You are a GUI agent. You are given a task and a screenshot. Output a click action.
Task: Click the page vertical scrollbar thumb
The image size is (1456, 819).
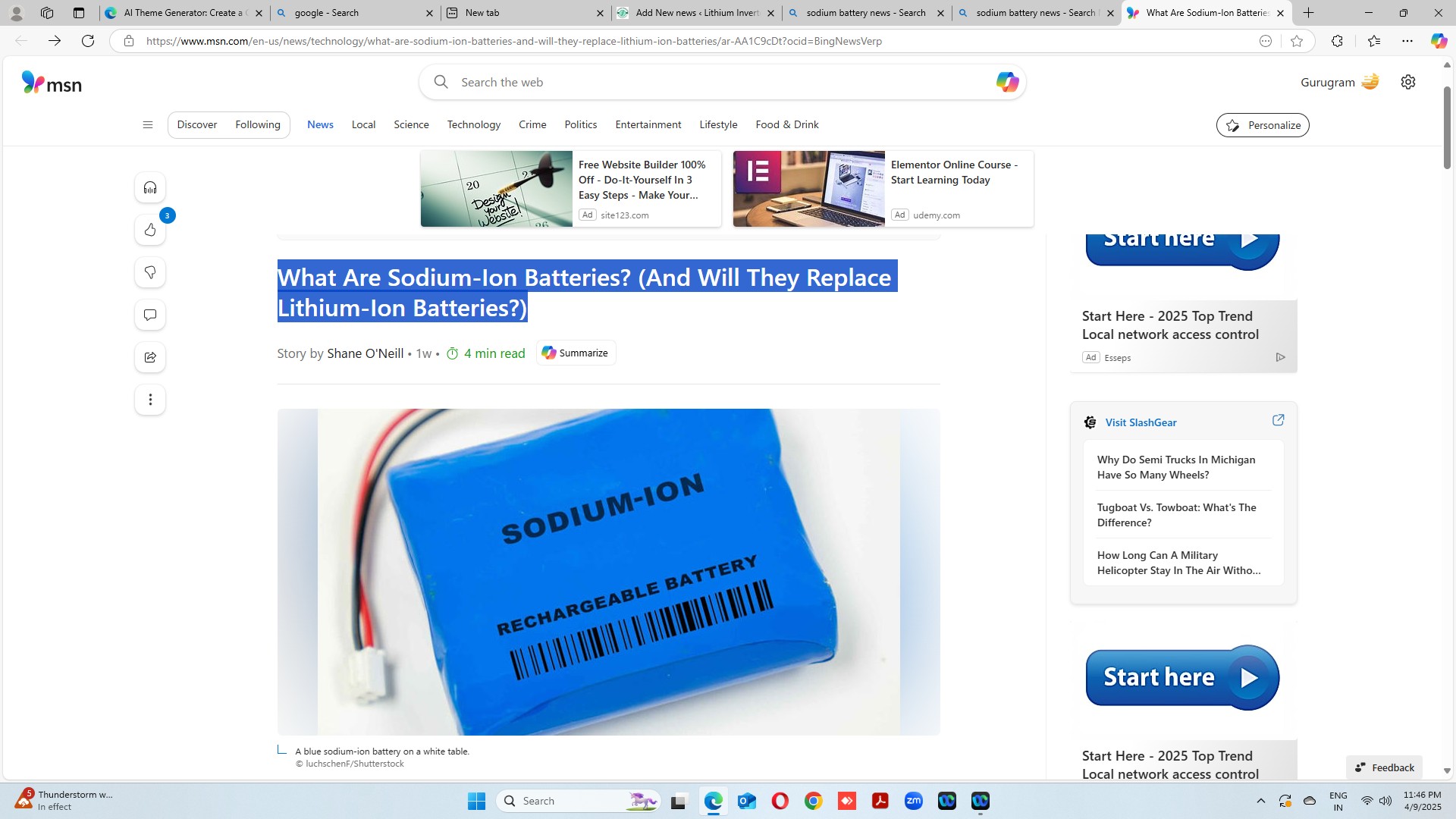pyautogui.click(x=1446, y=129)
